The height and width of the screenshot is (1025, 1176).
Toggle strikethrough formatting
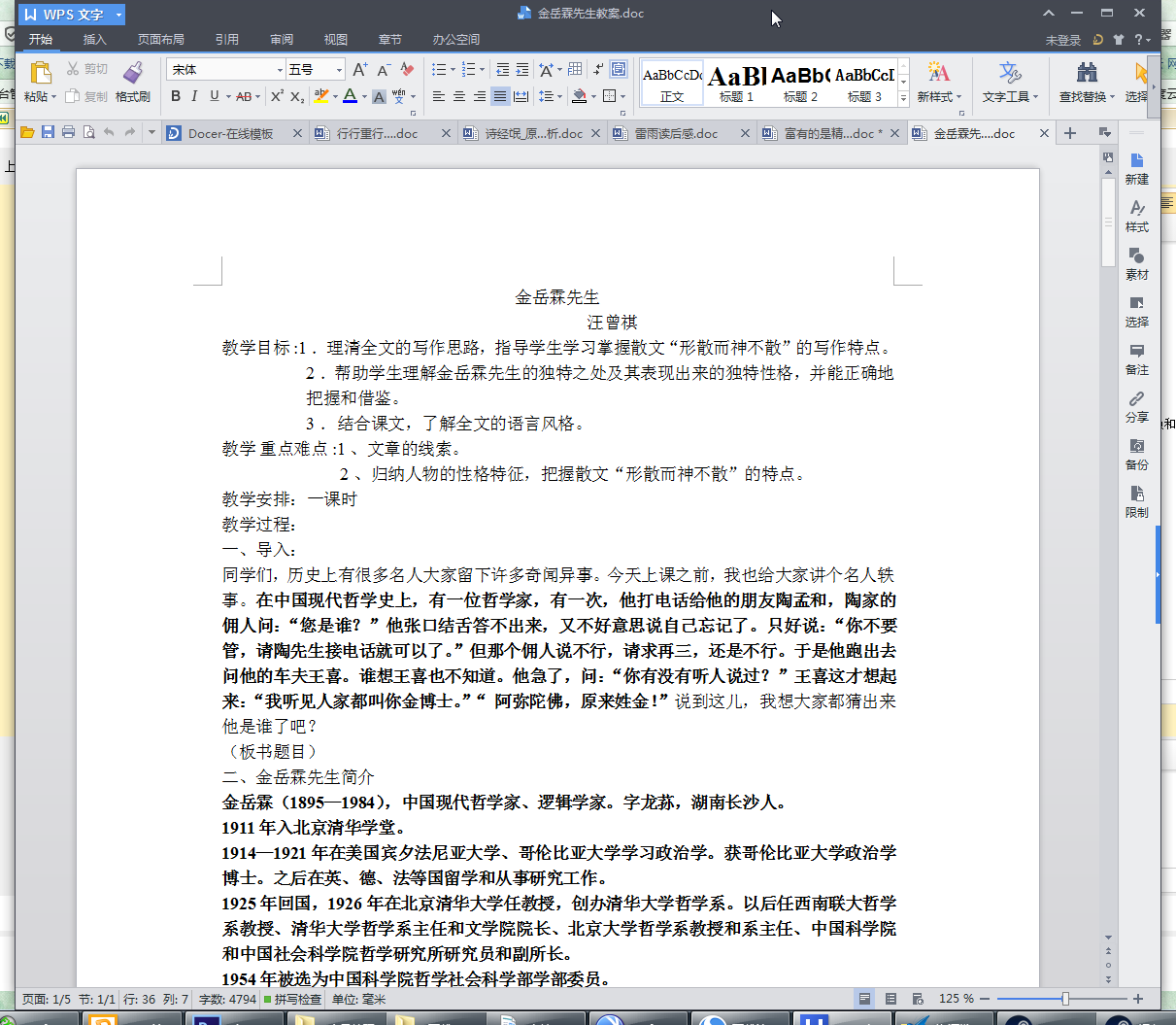(243, 96)
